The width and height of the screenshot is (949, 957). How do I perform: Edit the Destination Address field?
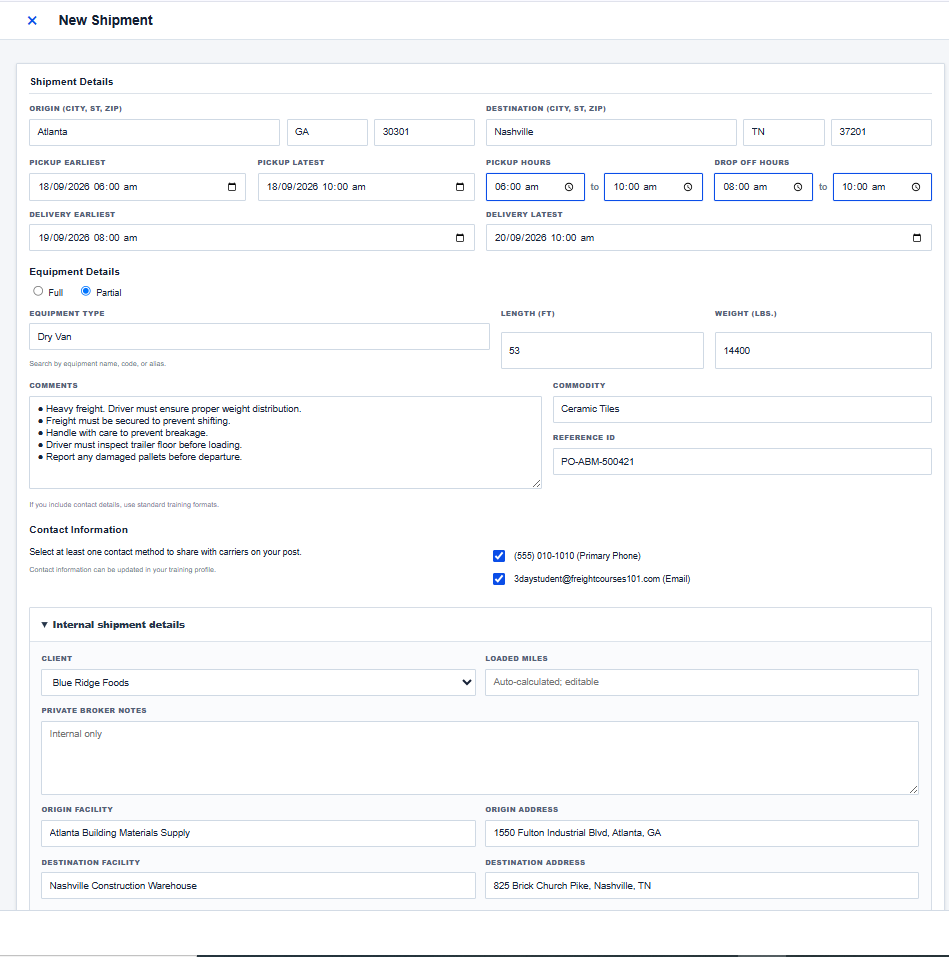point(702,886)
